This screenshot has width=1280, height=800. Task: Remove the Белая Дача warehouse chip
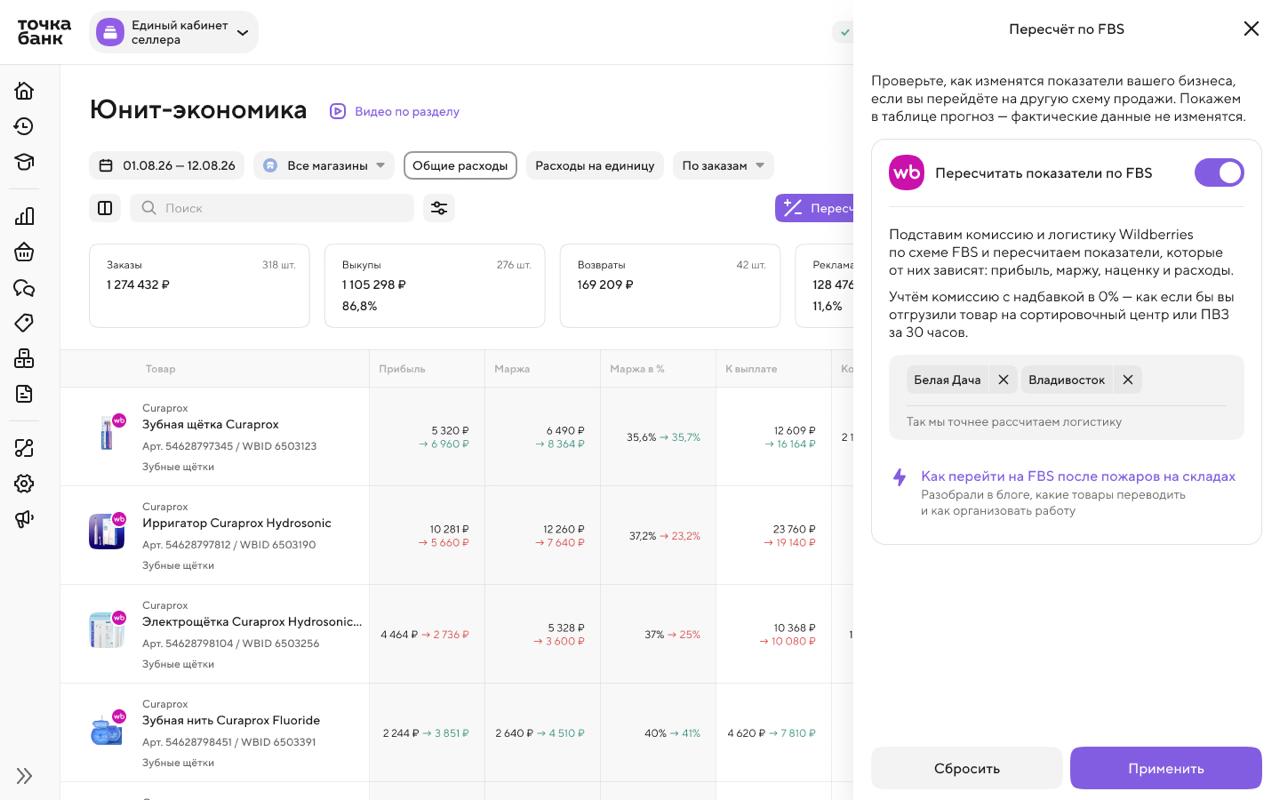(1003, 380)
